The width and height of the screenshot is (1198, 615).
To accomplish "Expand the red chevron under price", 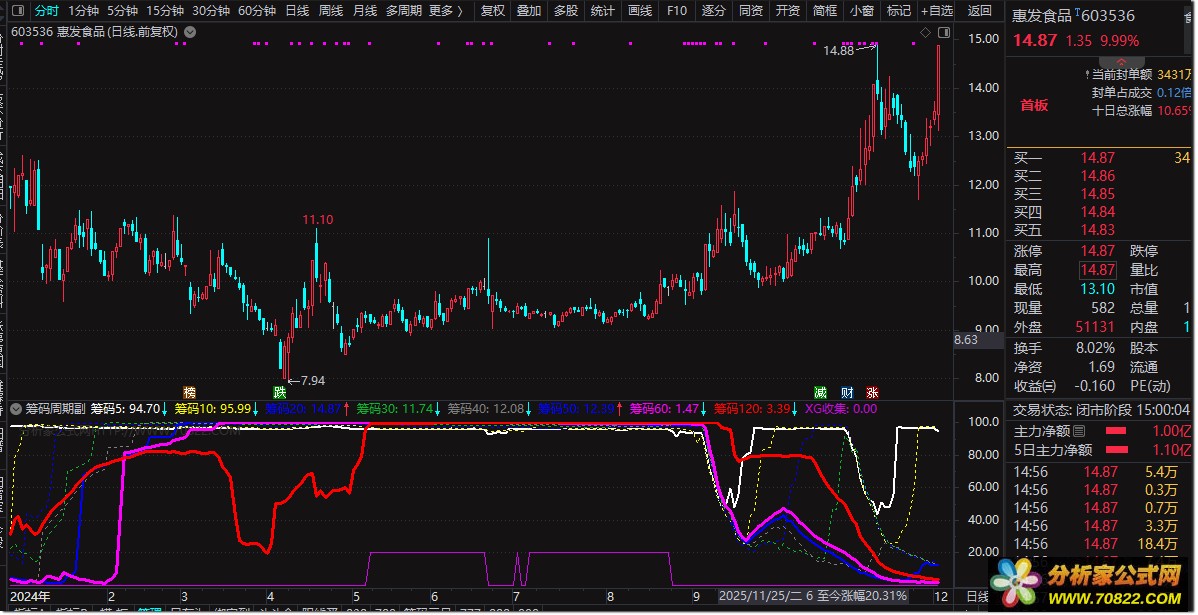I will click(1121, 62).
